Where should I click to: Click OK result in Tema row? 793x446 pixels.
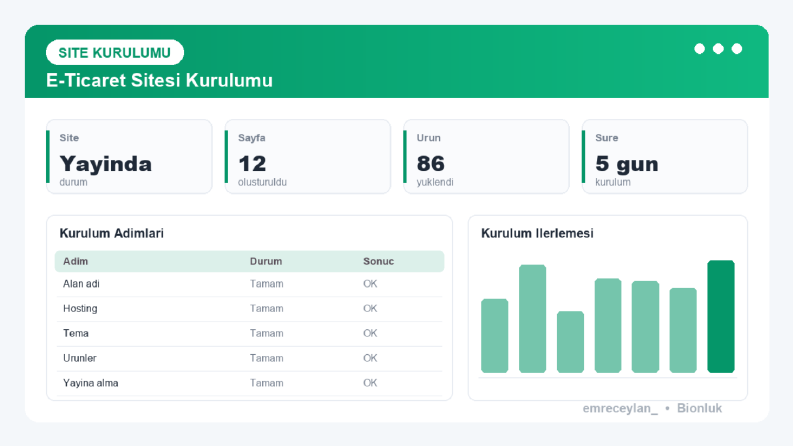pyautogui.click(x=370, y=333)
